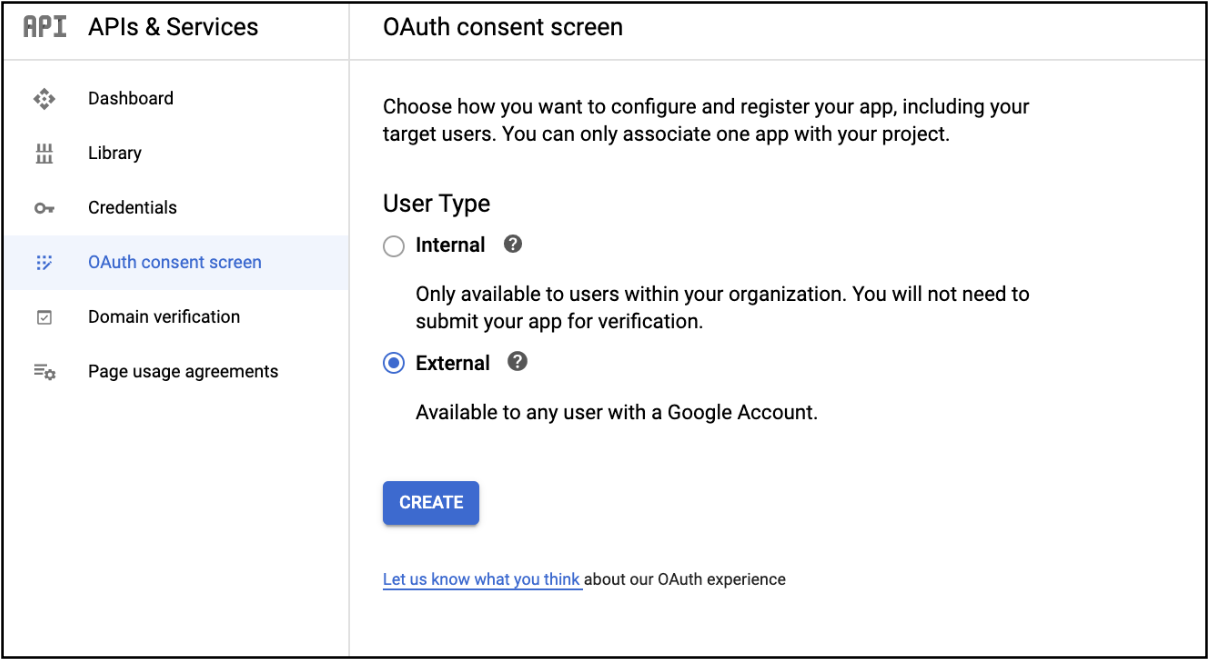The width and height of the screenshot is (1210, 660).
Task: Click 'Available to any user with a Google Account' text
Action: click(x=617, y=412)
